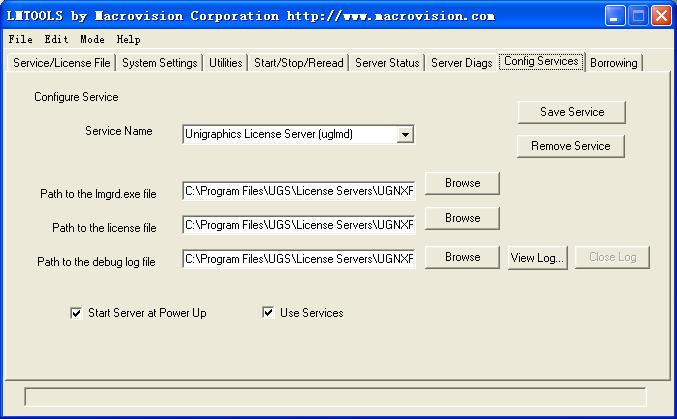Expand the Service Name dropdown arrow
Screen dimensions: 677x419
(405, 134)
